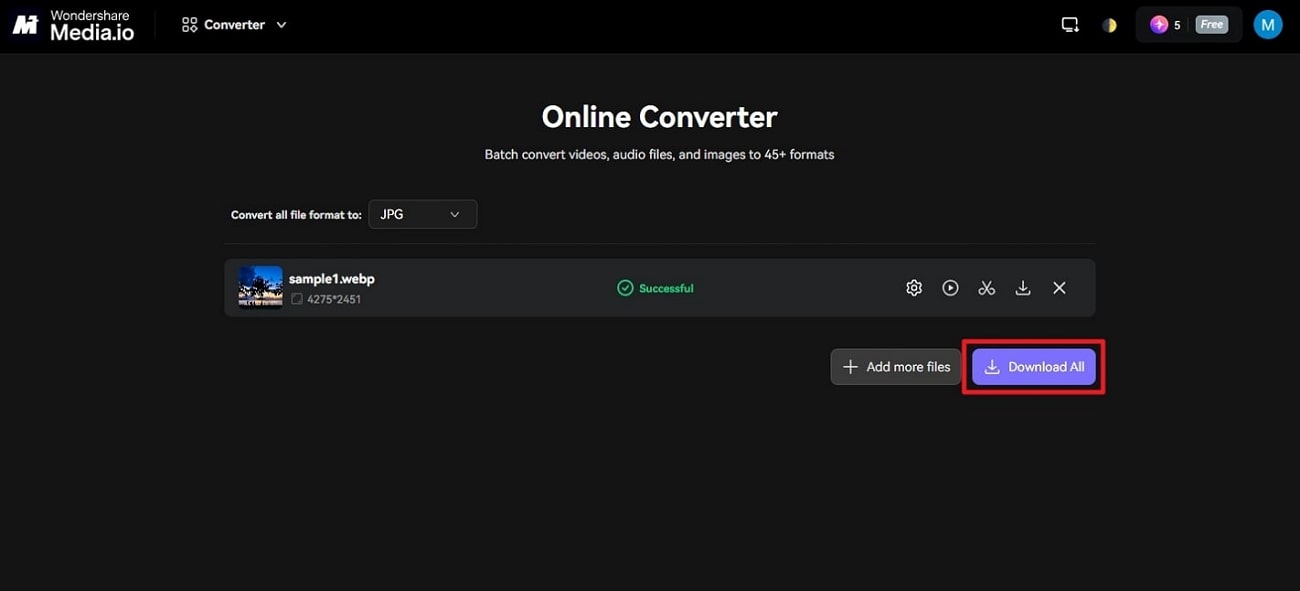Click Add more files button
This screenshot has width=1300, height=591.
pos(896,367)
